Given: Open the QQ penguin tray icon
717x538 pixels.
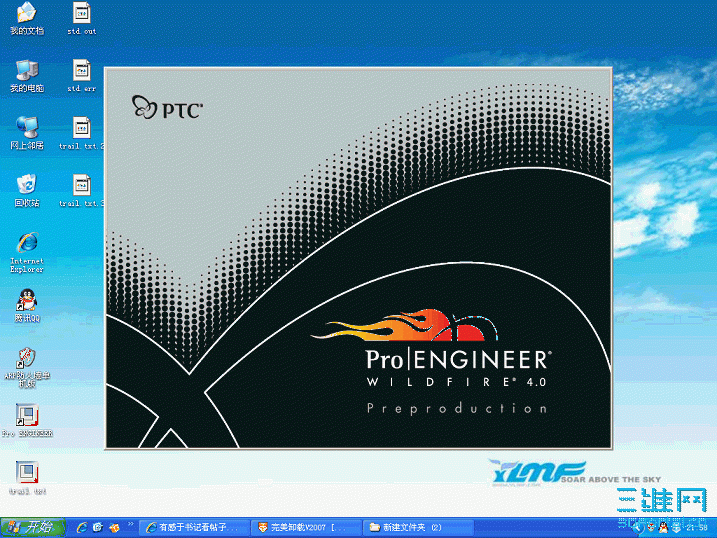Looking at the screenshot, I should coord(663,528).
